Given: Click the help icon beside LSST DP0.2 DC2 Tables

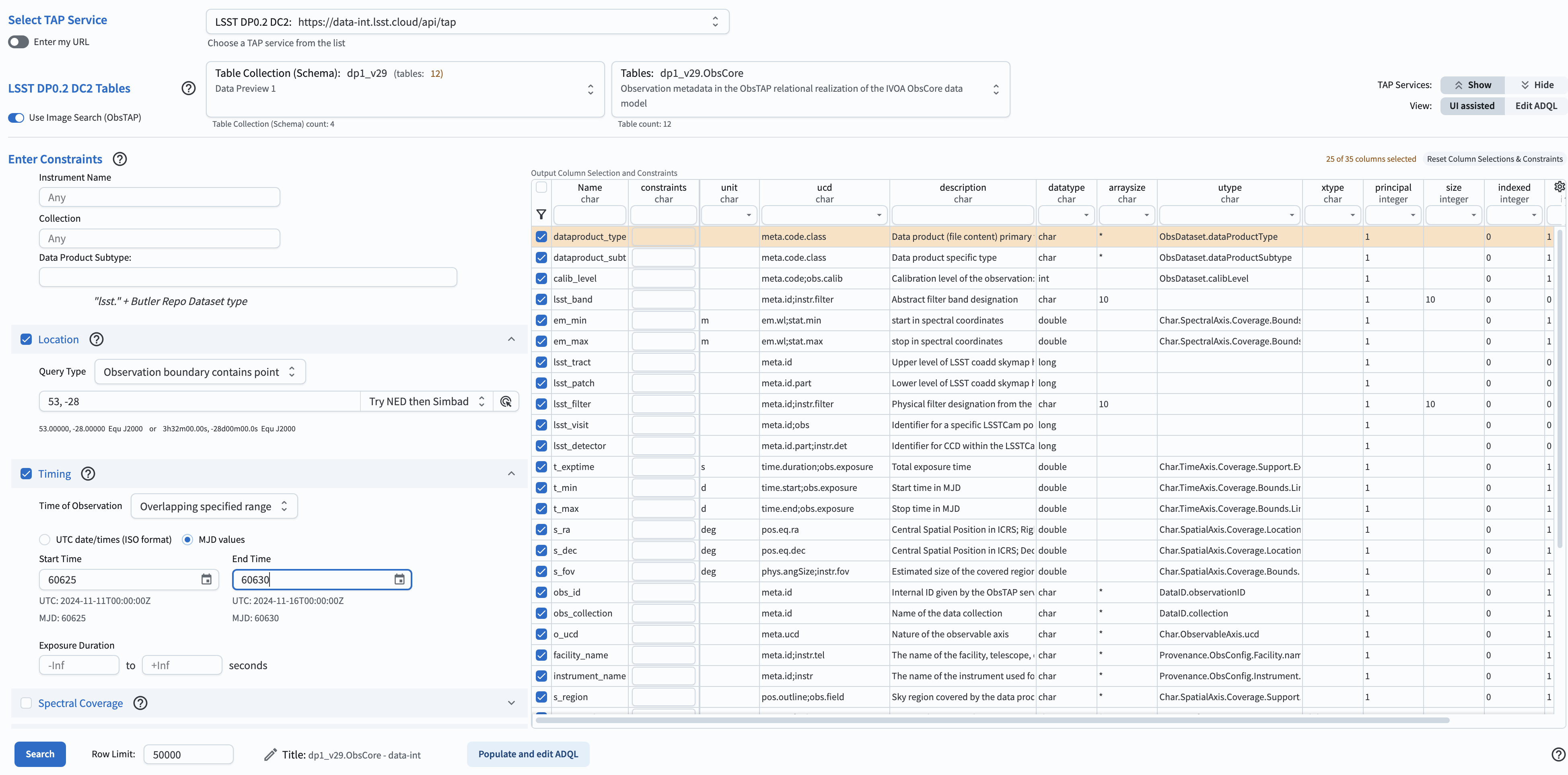Looking at the screenshot, I should [189, 88].
